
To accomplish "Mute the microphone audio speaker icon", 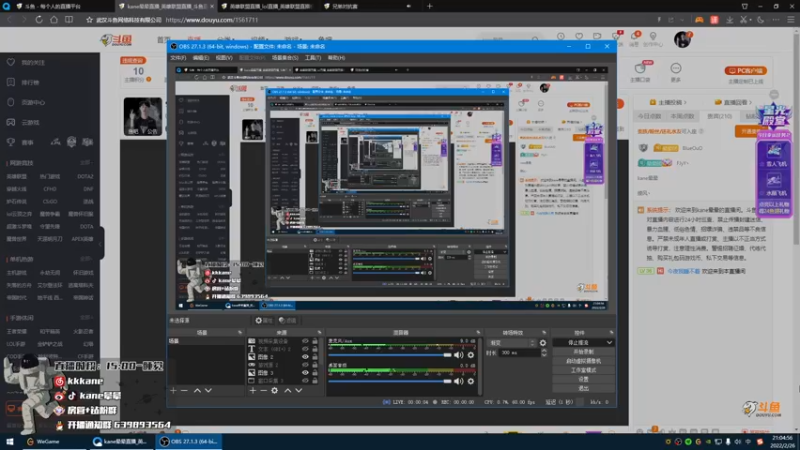I will 459,355.
